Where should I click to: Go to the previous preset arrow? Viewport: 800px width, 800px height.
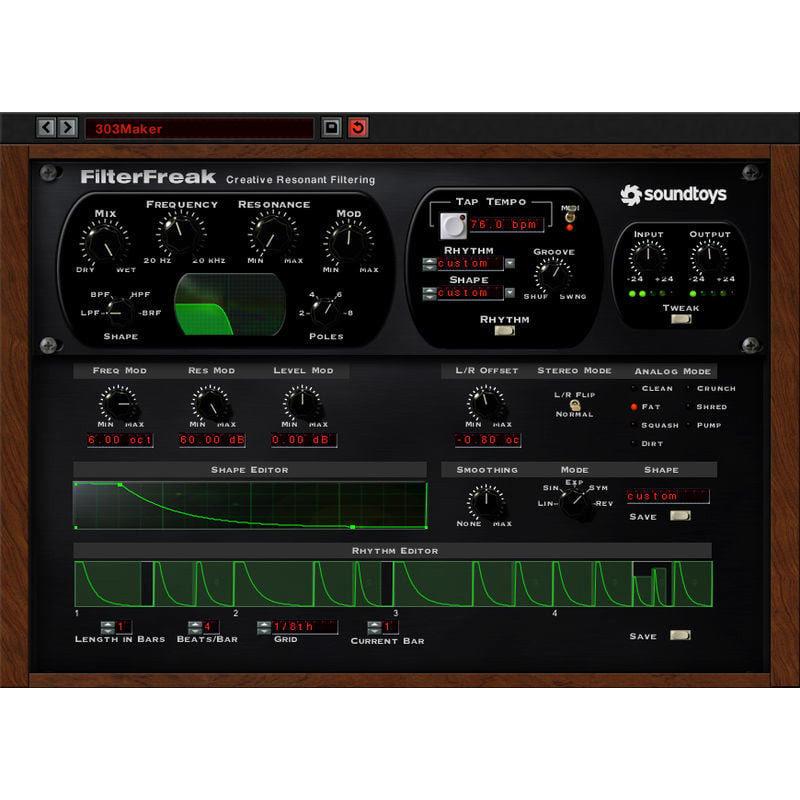tap(46, 128)
